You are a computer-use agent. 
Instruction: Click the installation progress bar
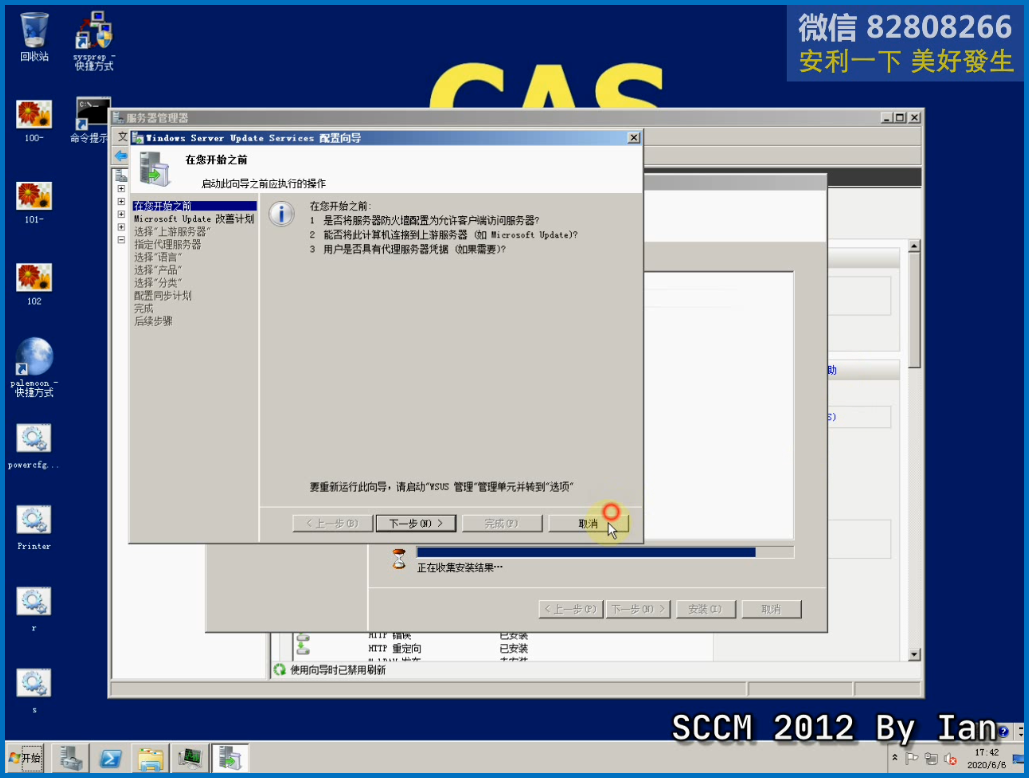pyautogui.click(x=605, y=552)
